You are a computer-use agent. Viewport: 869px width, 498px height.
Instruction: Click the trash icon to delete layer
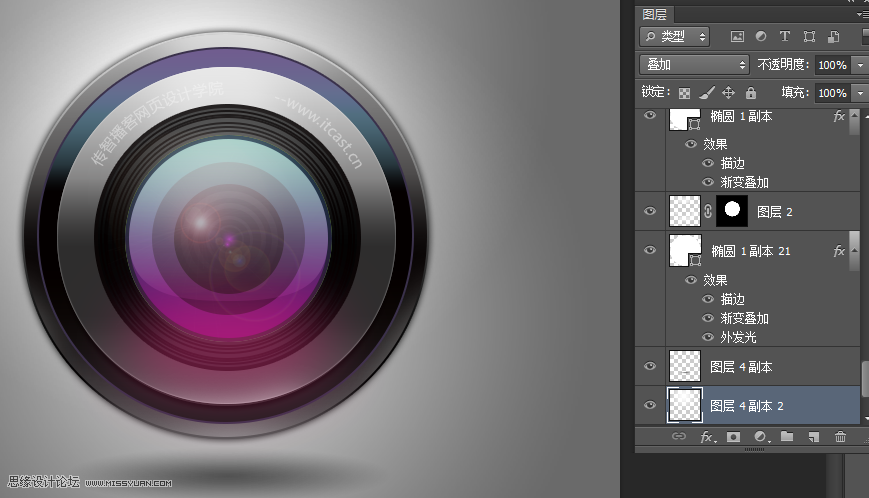tap(840, 437)
